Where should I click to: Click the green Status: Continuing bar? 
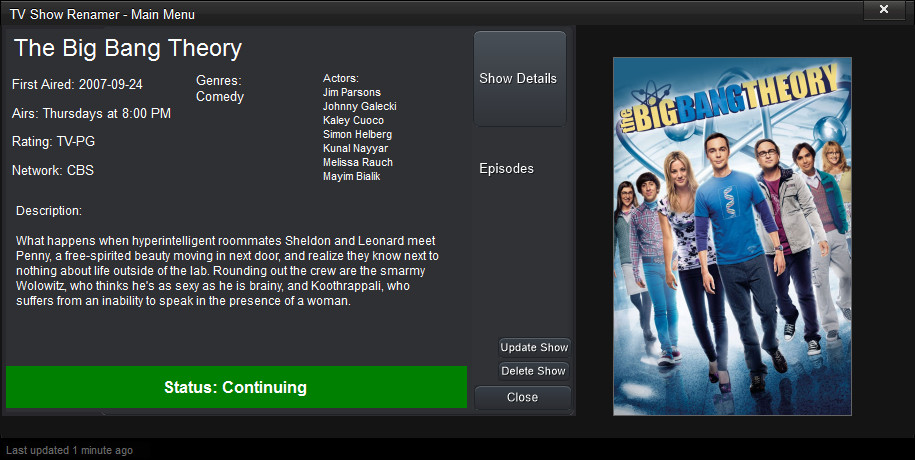point(236,387)
